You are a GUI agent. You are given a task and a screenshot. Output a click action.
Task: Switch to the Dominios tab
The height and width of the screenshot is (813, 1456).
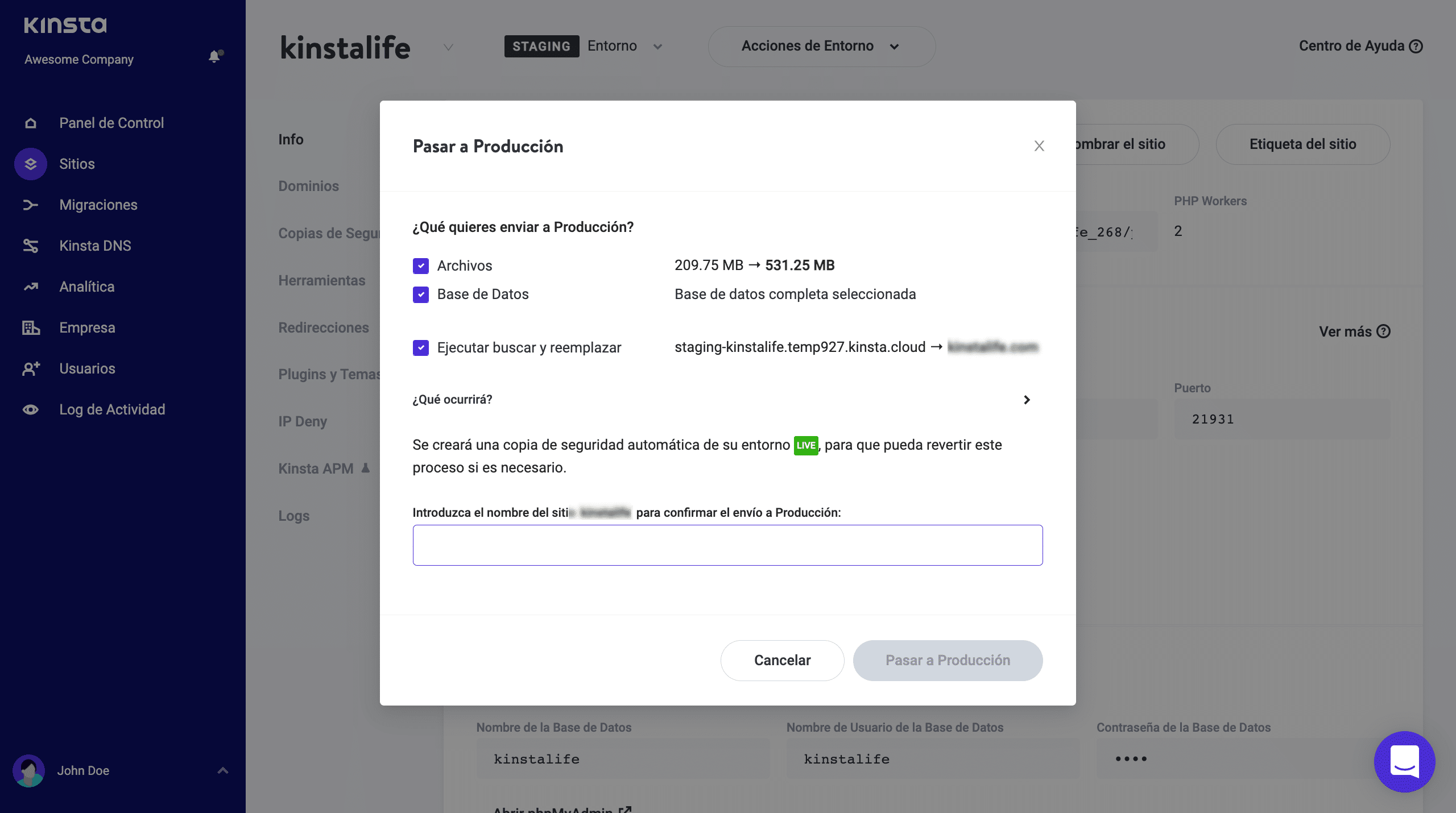coord(308,186)
